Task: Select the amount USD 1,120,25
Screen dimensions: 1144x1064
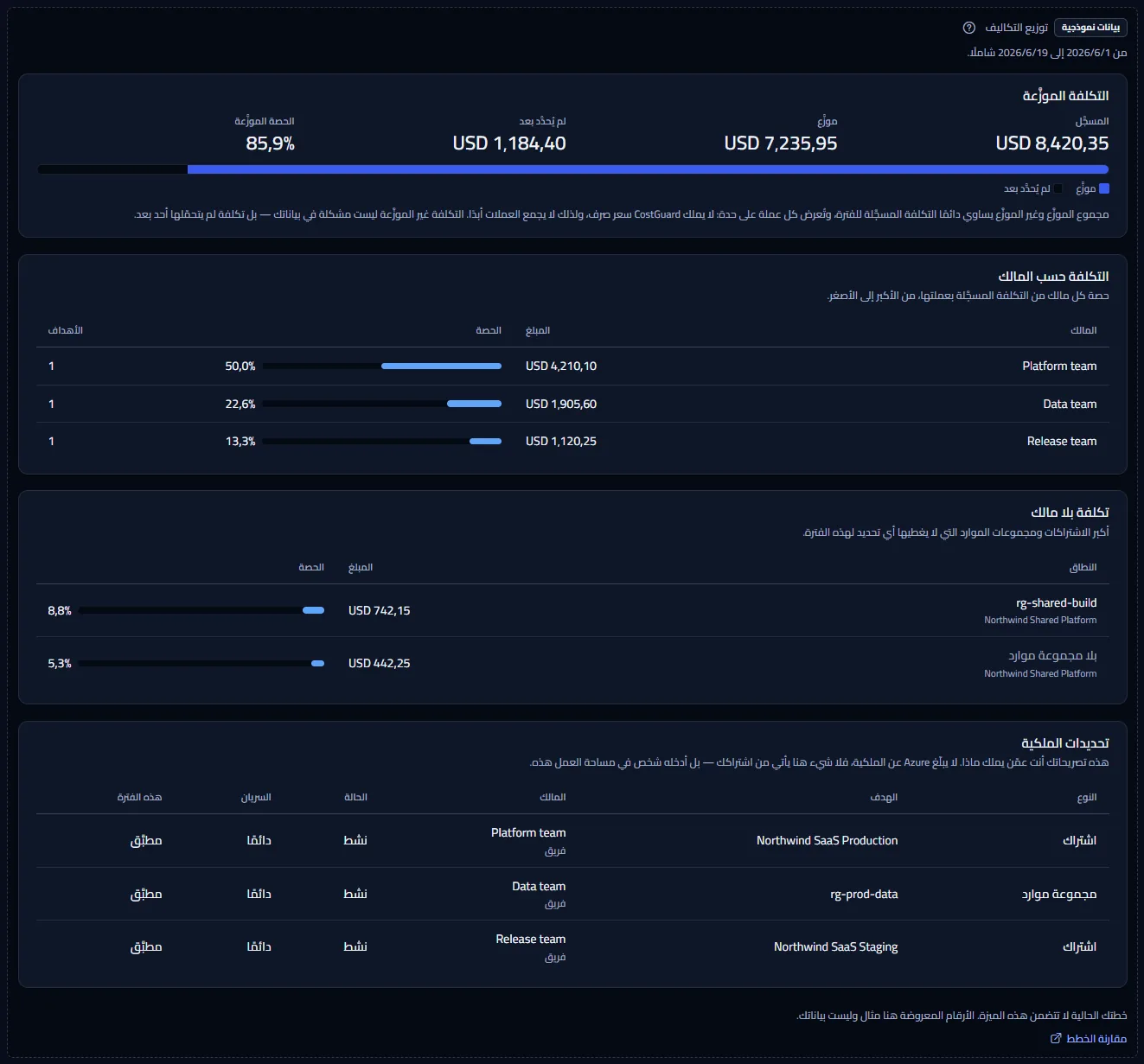Action: point(561,442)
